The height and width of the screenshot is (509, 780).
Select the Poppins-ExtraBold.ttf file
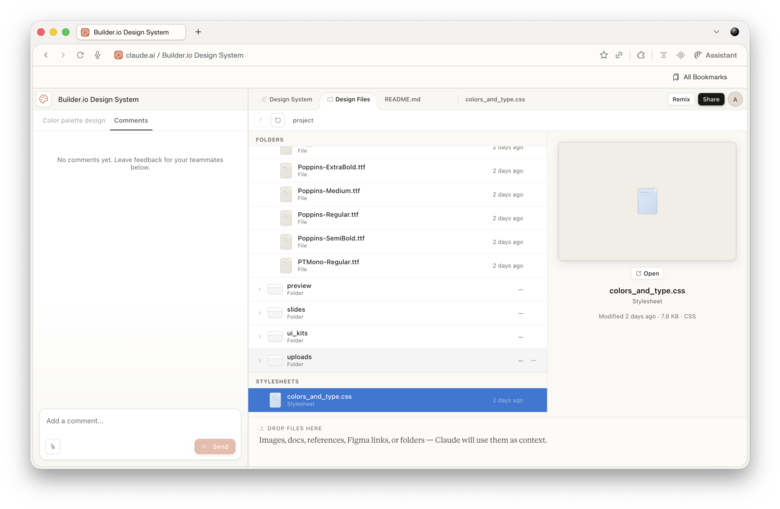click(x=397, y=171)
